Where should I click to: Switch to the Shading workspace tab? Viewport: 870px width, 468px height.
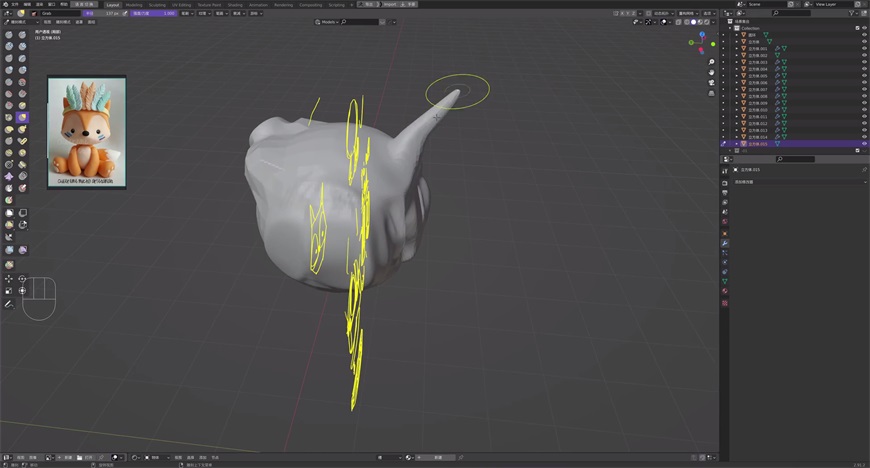coord(235,4)
